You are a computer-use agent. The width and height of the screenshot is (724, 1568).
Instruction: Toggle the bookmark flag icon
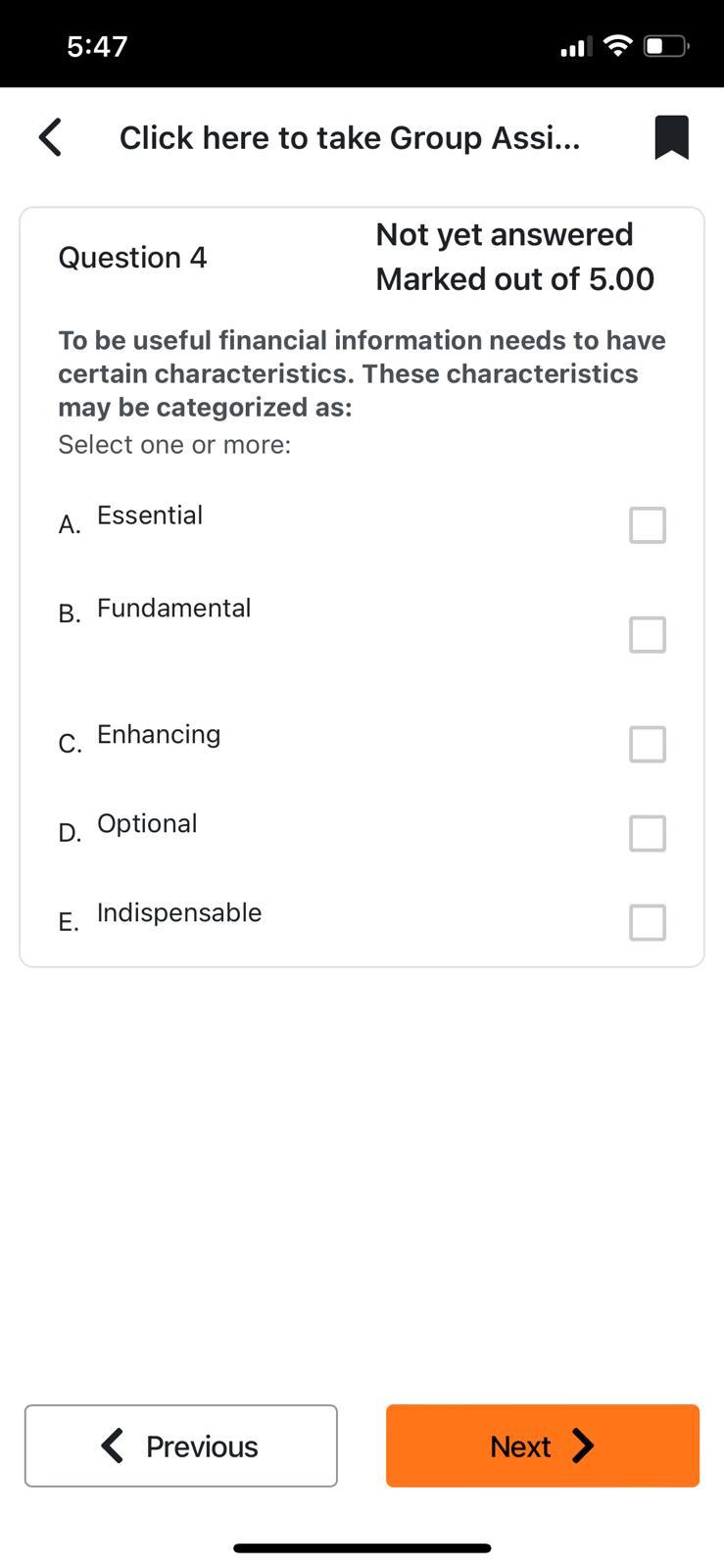(671, 137)
